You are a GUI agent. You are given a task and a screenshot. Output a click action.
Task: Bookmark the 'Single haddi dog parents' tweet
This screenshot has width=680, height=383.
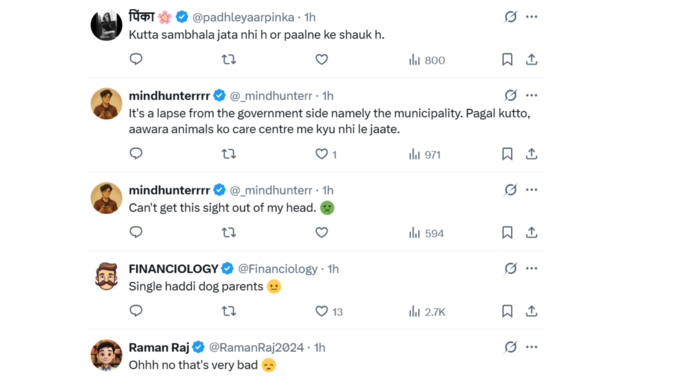(x=507, y=311)
